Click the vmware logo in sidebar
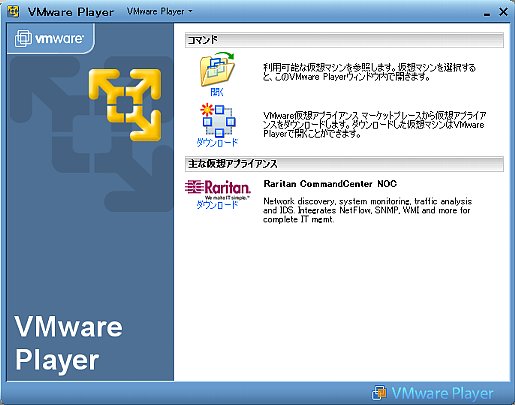This screenshot has width=515, height=405. (49, 39)
